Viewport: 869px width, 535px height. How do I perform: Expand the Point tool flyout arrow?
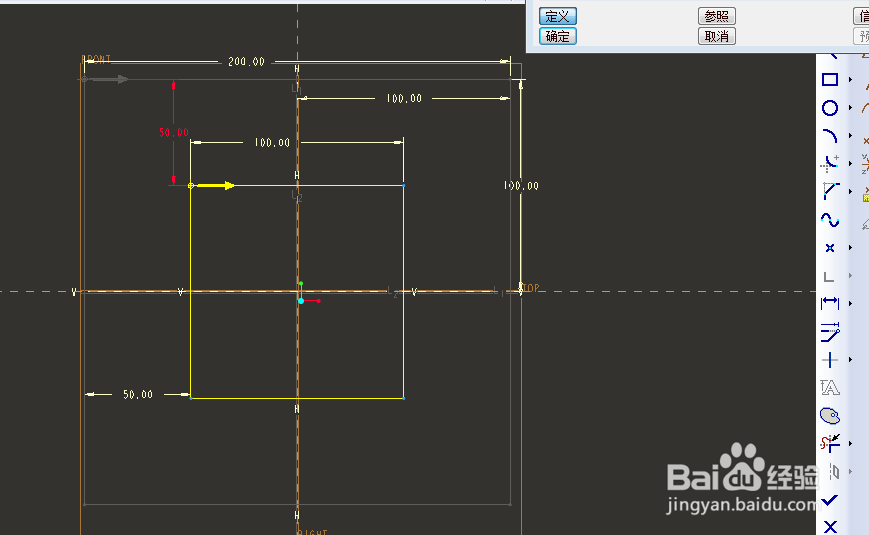pyautogui.click(x=850, y=248)
